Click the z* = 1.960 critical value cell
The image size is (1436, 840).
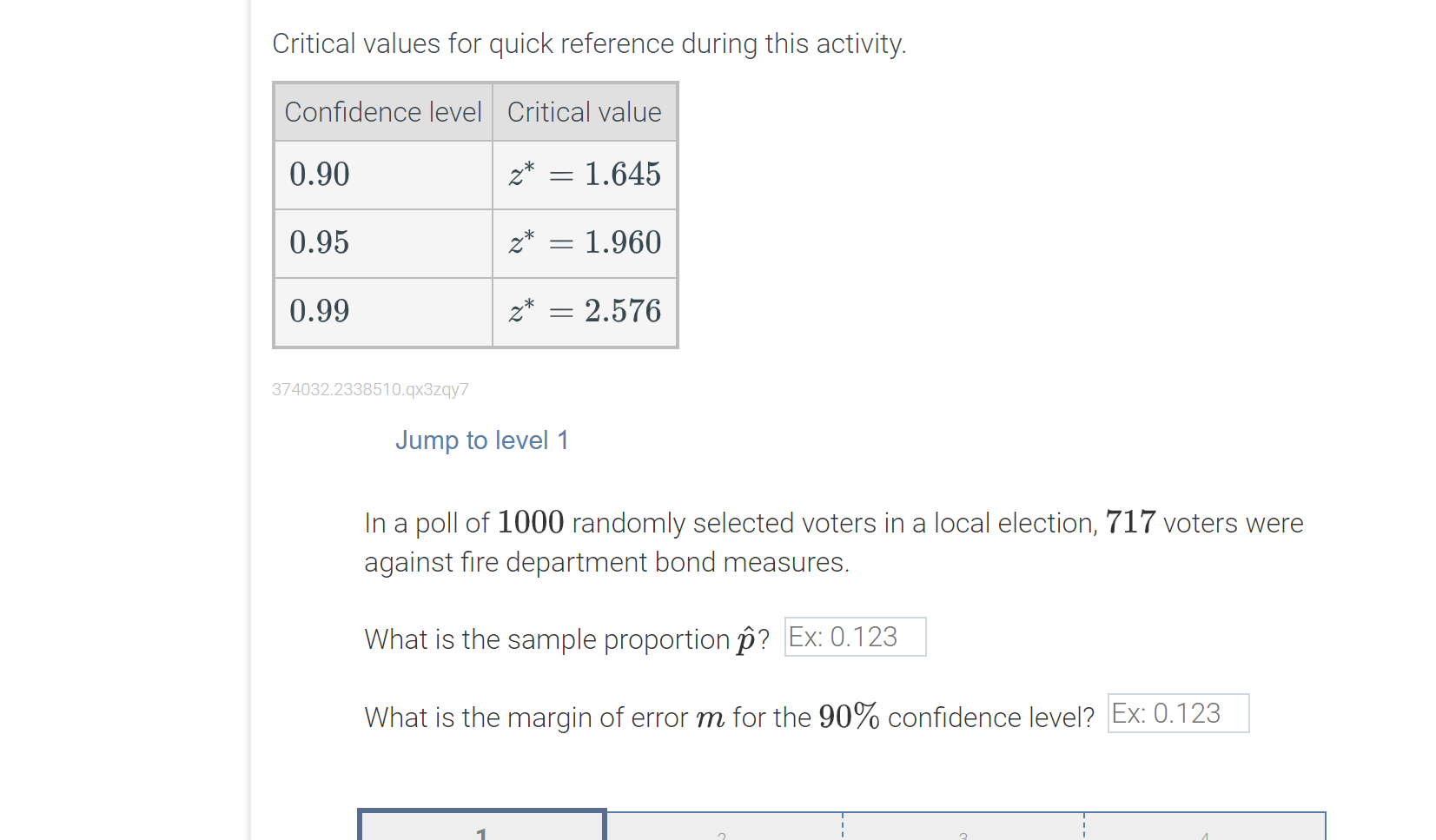coord(584,242)
